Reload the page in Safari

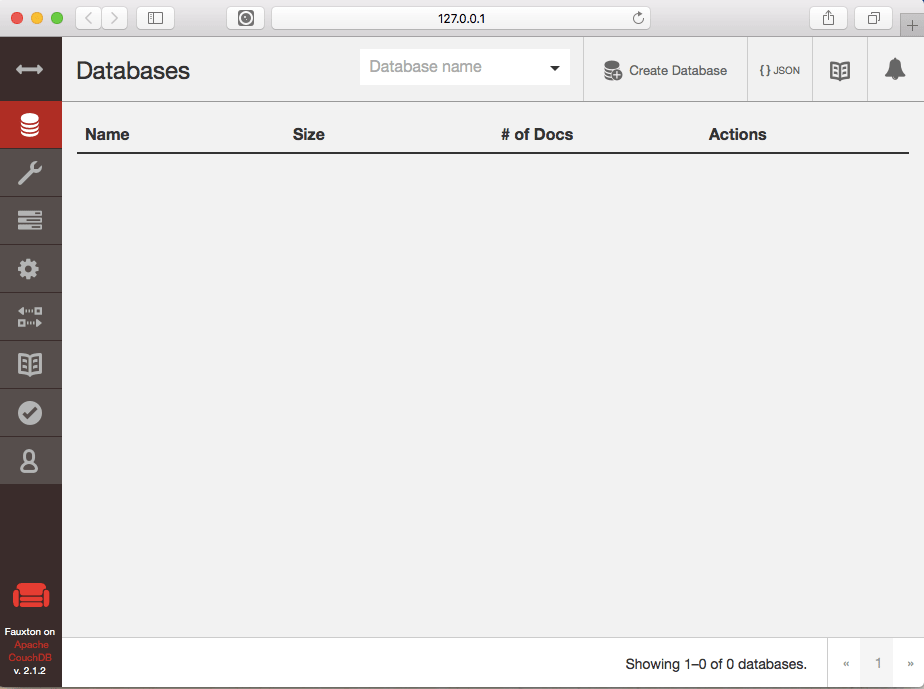point(638,18)
